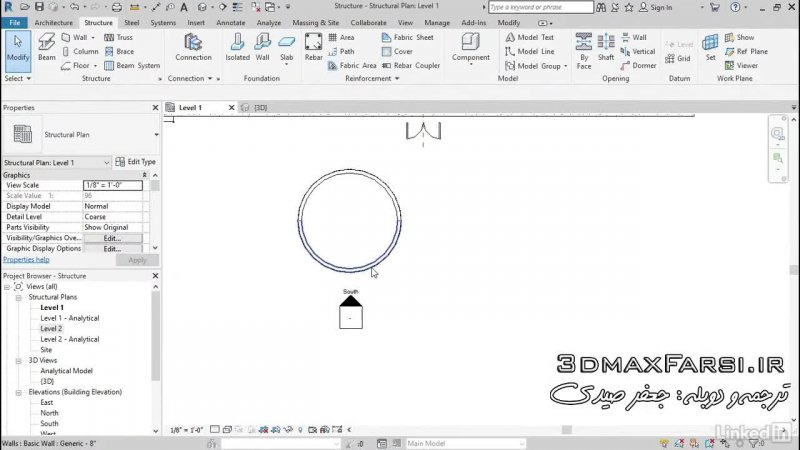Open the Properties help link
This screenshot has height=450, width=800.
[26, 259]
